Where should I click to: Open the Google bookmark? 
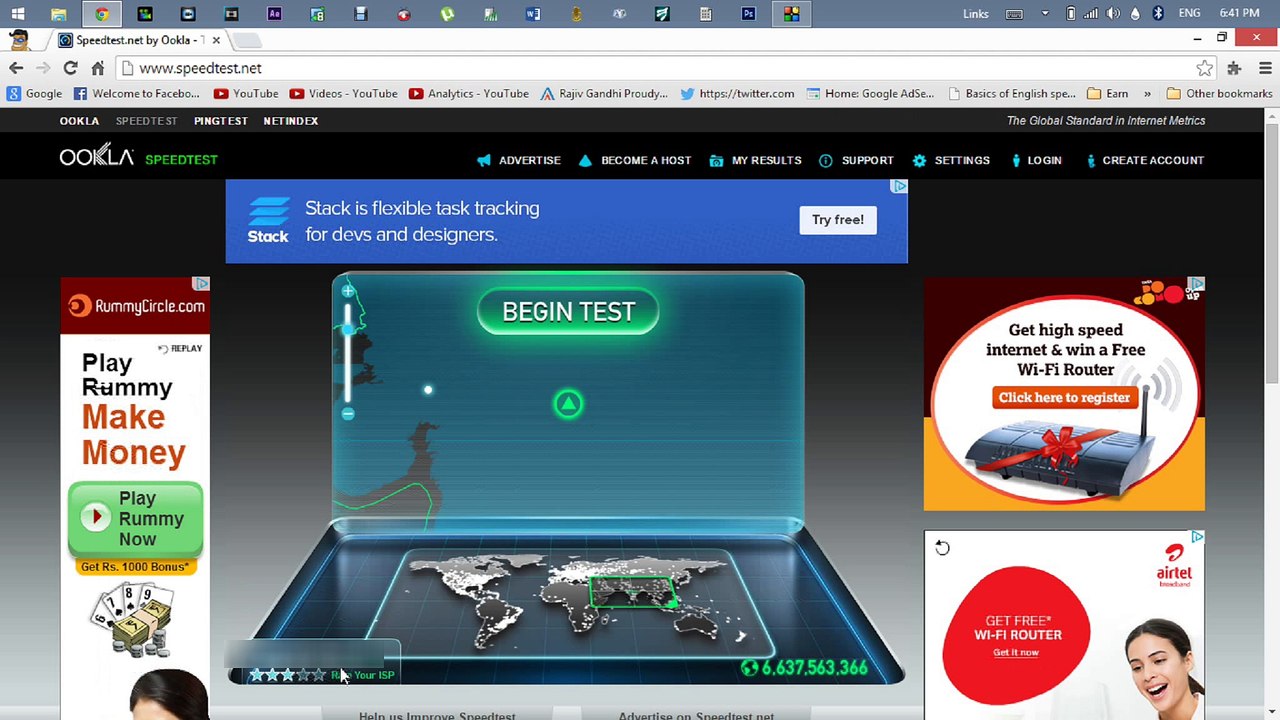click(34, 93)
